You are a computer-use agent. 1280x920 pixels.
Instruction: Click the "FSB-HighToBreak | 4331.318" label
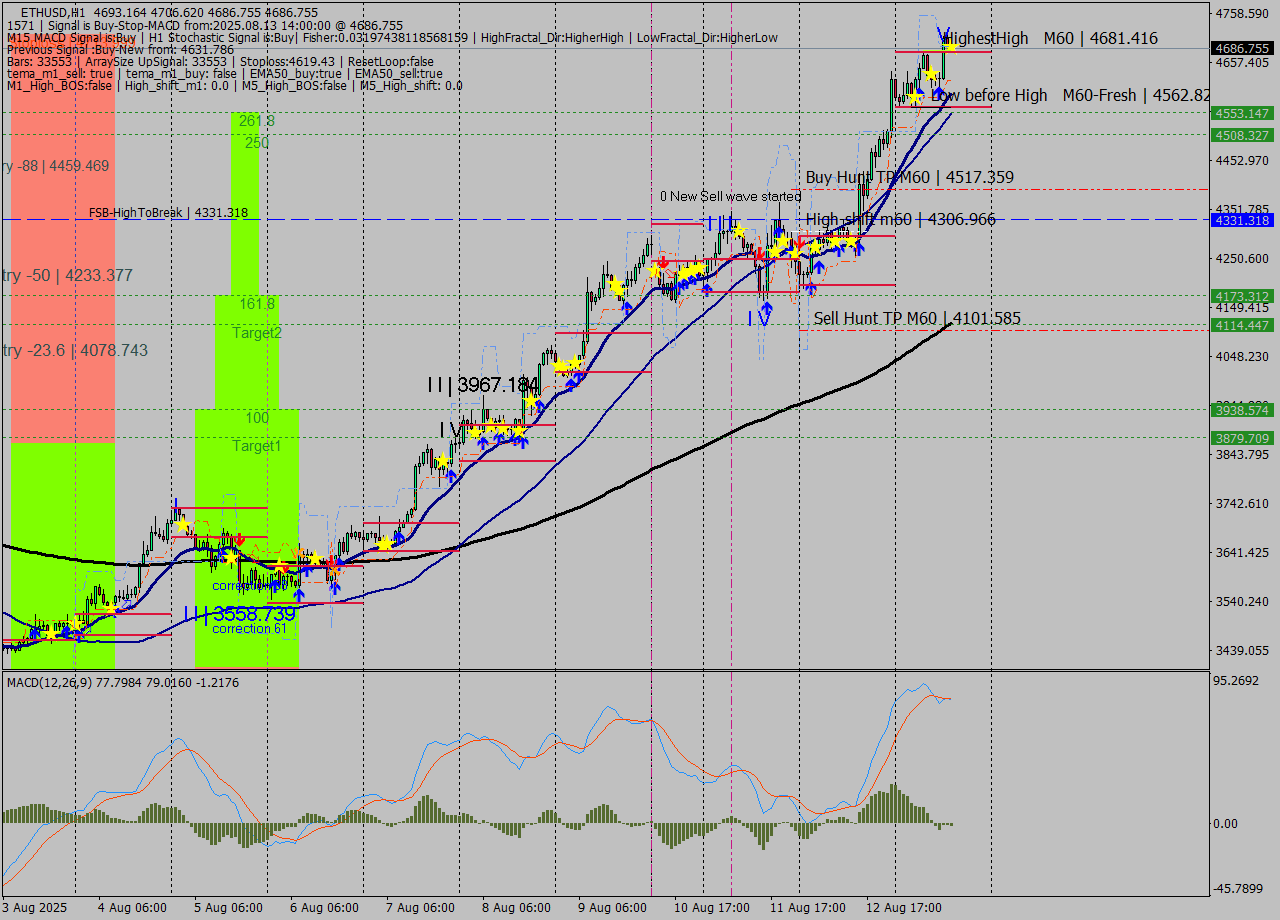point(168,213)
